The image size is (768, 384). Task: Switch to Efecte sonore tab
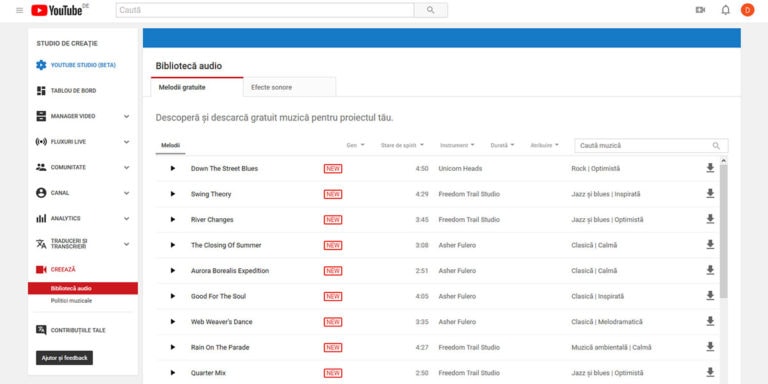pos(289,87)
